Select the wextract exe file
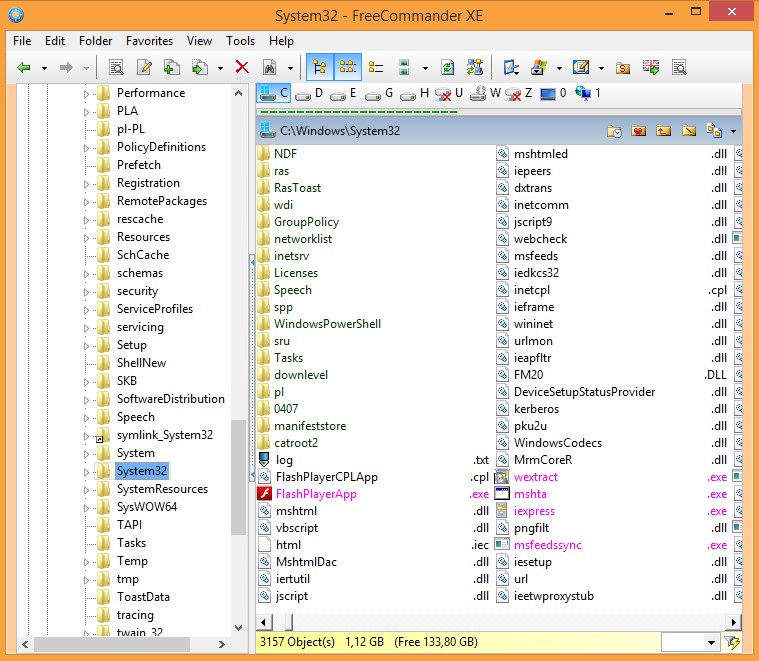This screenshot has height=661, width=759. point(535,477)
